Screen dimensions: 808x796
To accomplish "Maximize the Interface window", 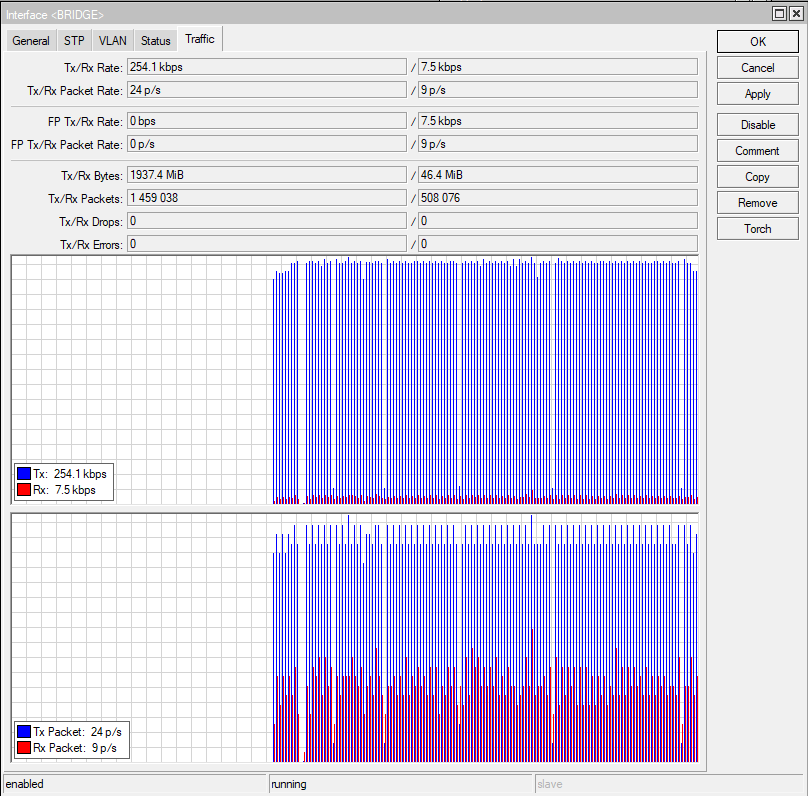I will [780, 13].
